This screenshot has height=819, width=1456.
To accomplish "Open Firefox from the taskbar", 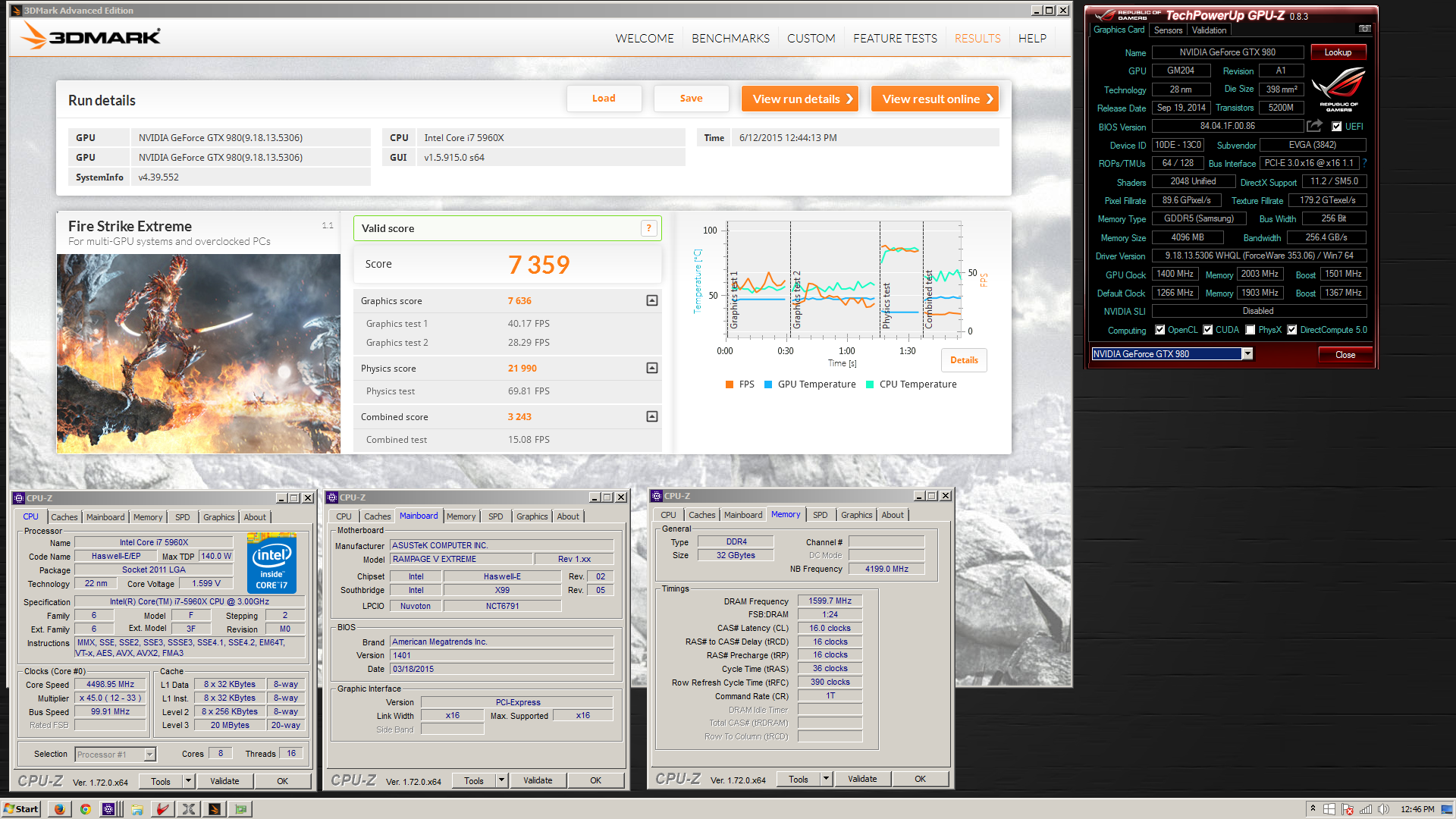I will (59, 809).
